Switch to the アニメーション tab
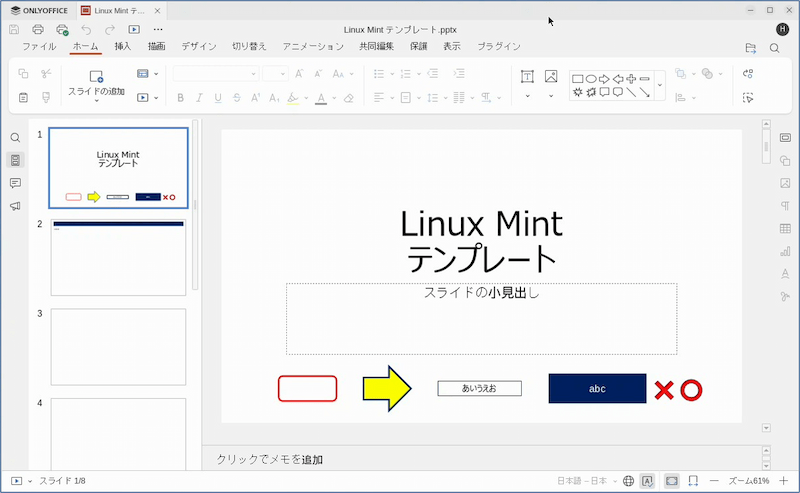 click(313, 46)
